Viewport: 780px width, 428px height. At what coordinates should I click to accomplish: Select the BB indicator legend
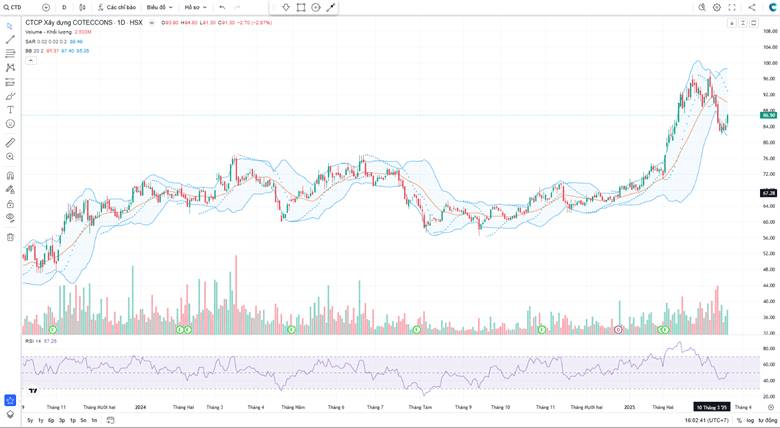click(x=29, y=51)
